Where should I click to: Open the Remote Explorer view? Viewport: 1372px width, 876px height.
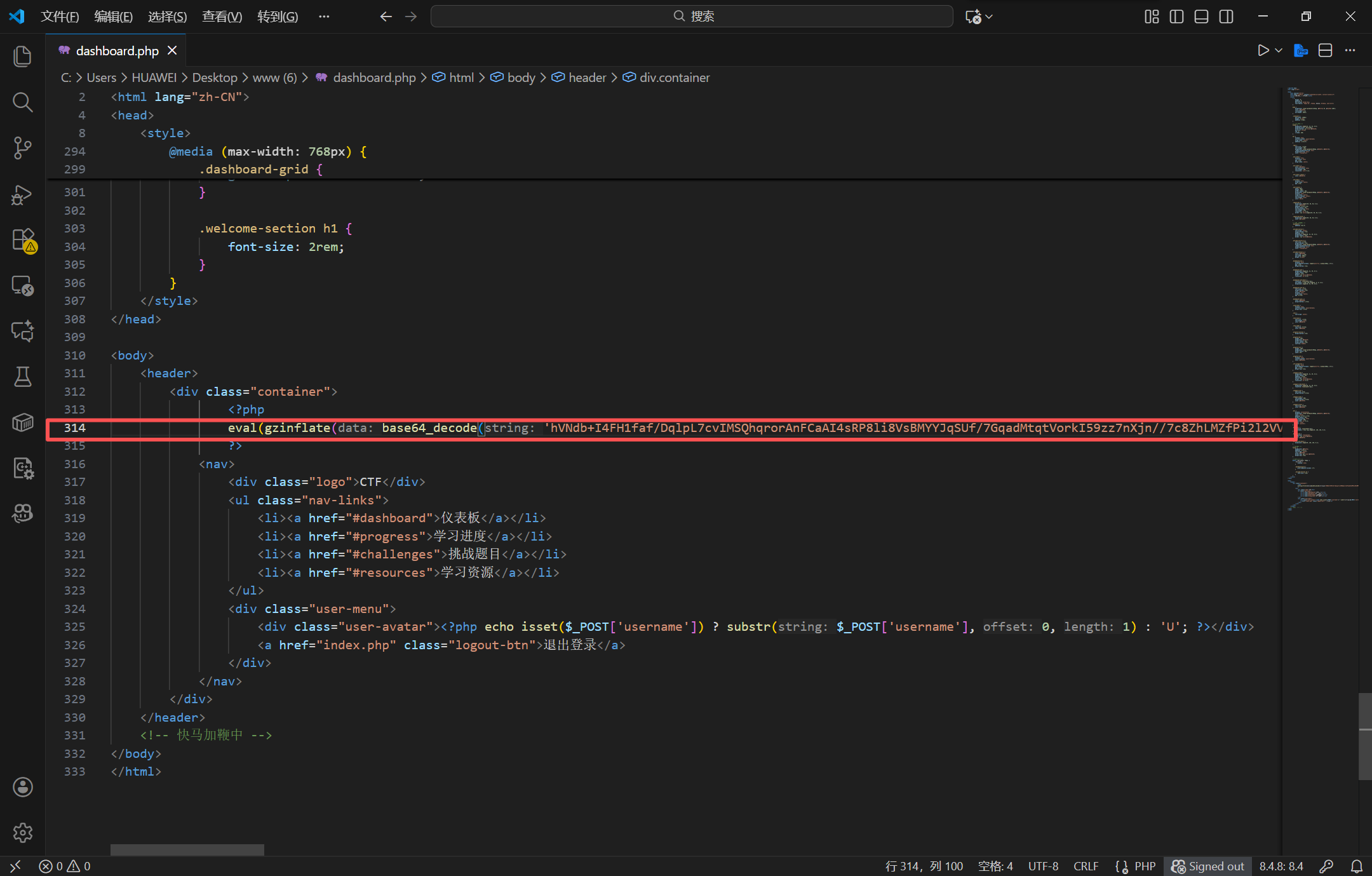(22, 285)
